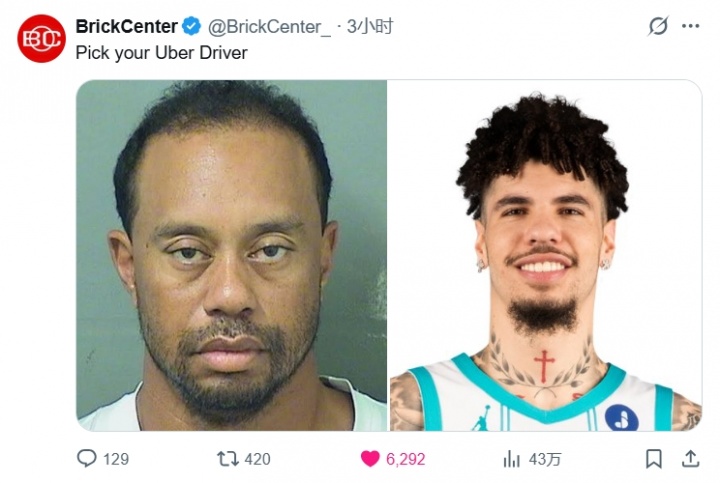Viewport: 720px width, 483px height.
Task: Open the reply comment icon
Action: pos(86,458)
